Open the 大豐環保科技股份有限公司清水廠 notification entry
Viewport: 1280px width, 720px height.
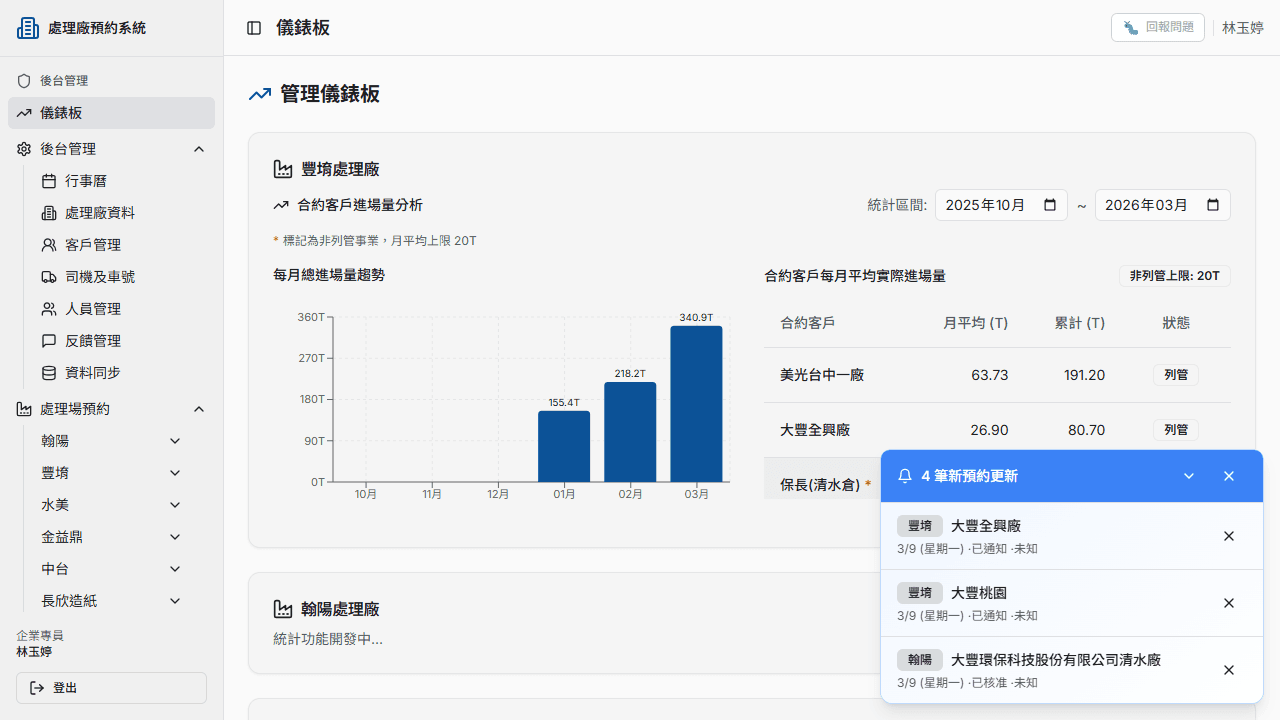(x=1072, y=670)
